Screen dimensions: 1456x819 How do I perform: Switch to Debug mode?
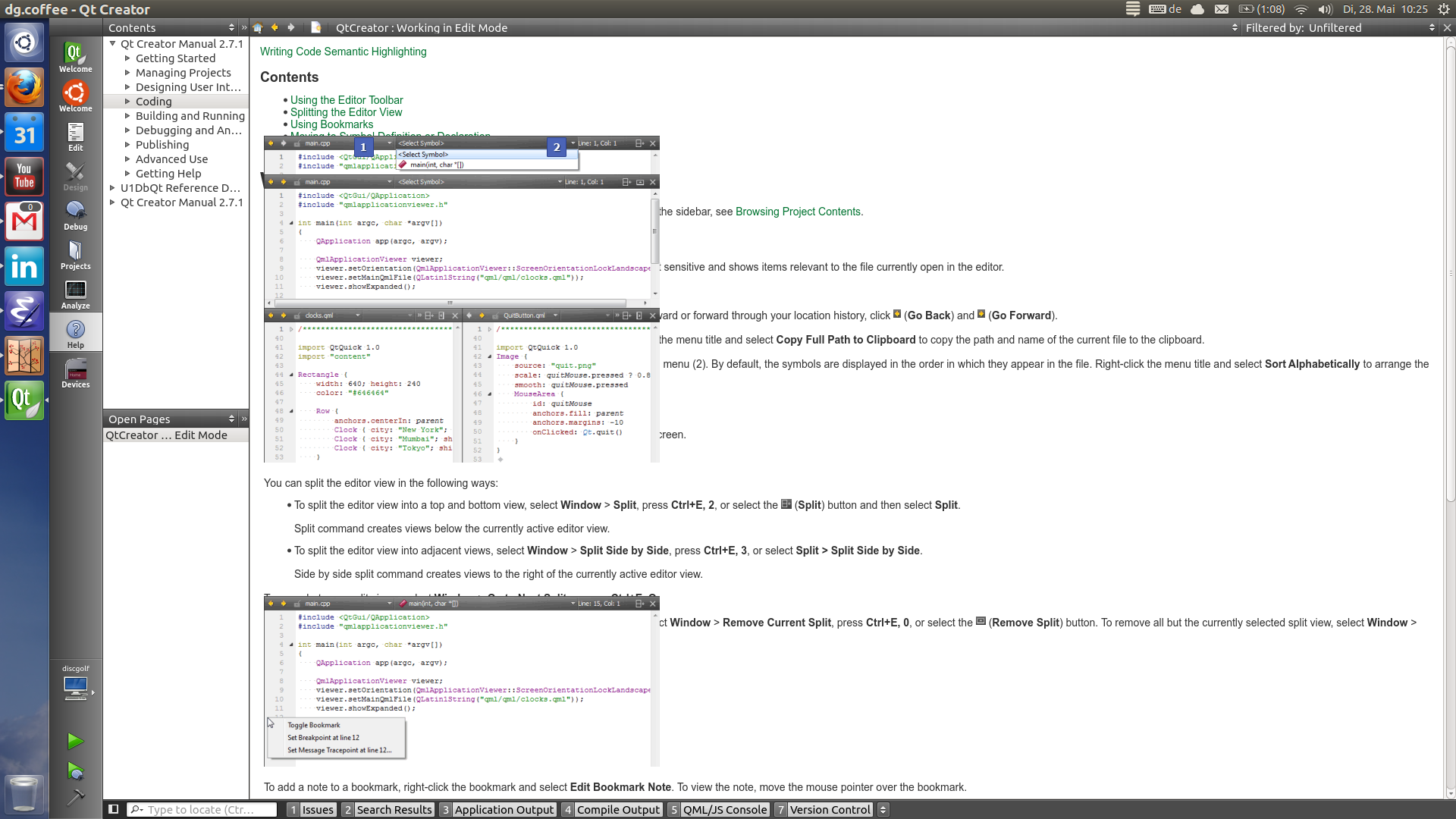[75, 215]
